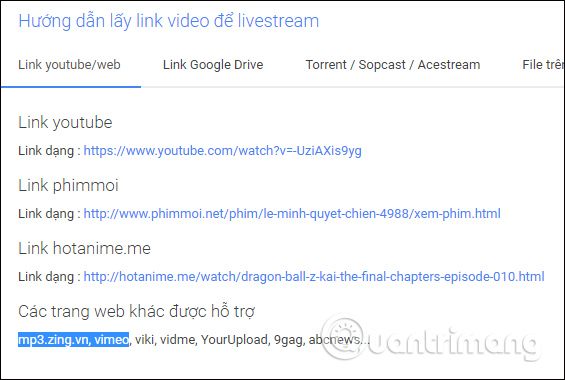This screenshot has height=380, width=565.
Task: Click 'Link dạng :' label before hotanime link
Action: 49,277
